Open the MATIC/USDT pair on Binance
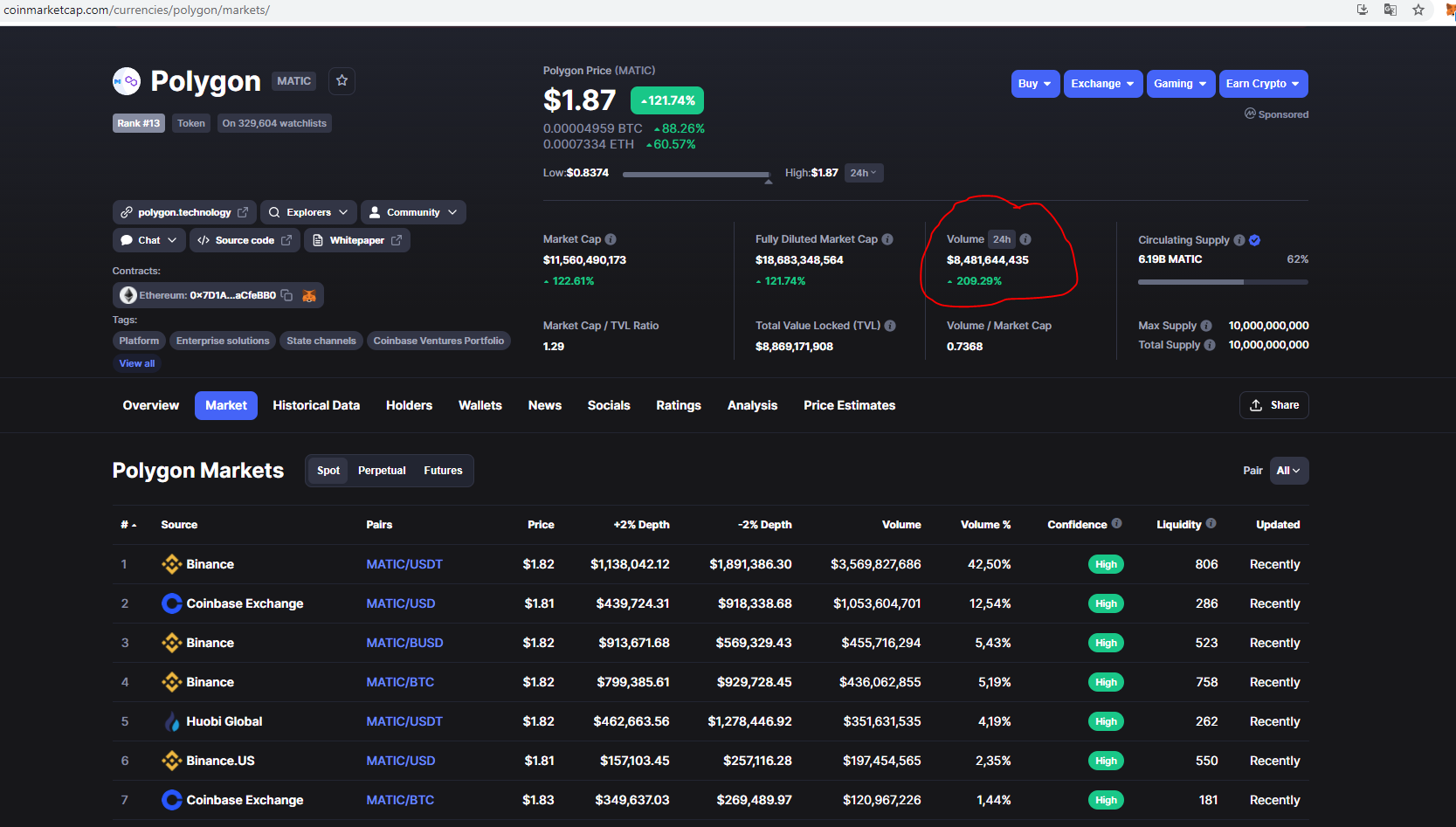Viewport: 1456px width, 827px height. tap(404, 564)
